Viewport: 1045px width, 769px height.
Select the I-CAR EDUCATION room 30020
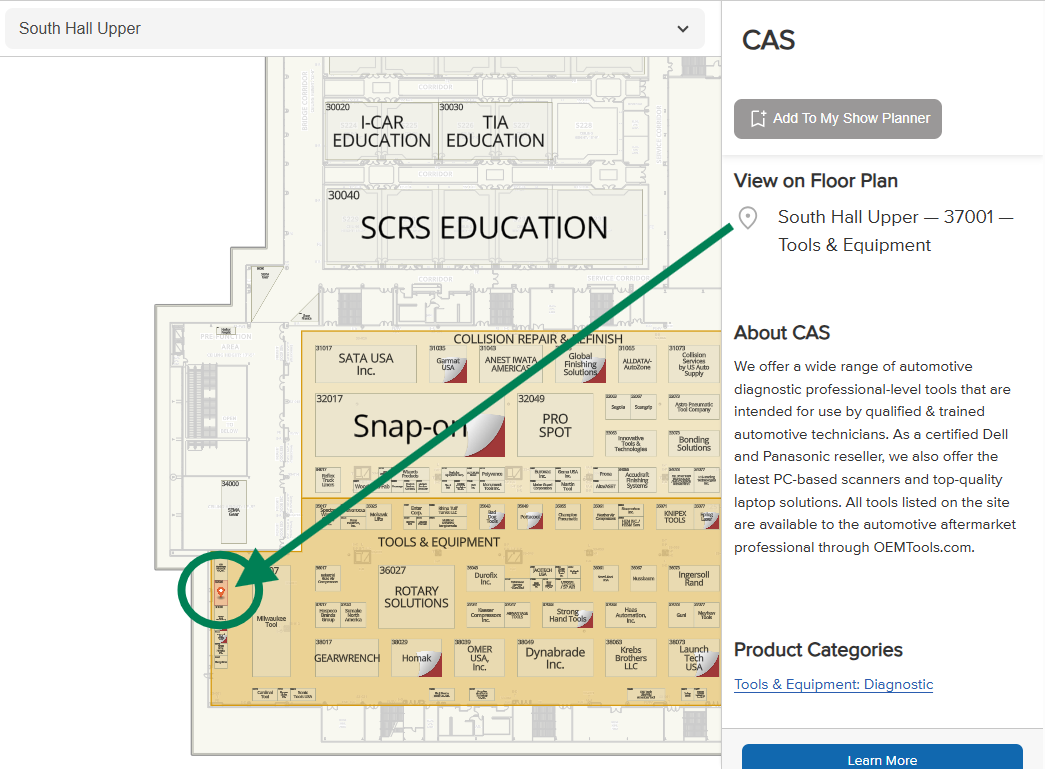[x=381, y=131]
